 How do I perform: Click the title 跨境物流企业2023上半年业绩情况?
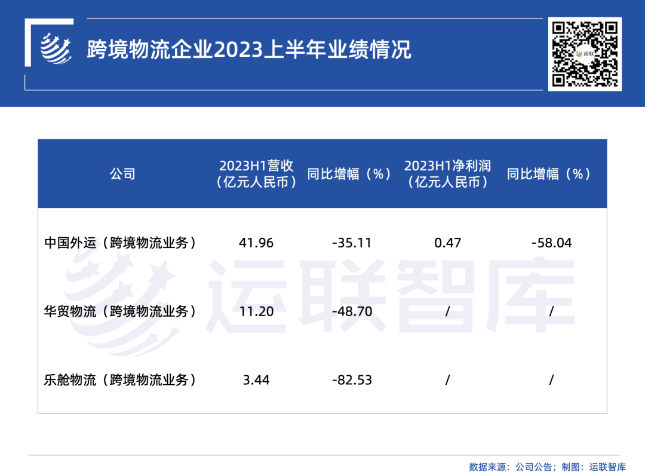(x=249, y=50)
